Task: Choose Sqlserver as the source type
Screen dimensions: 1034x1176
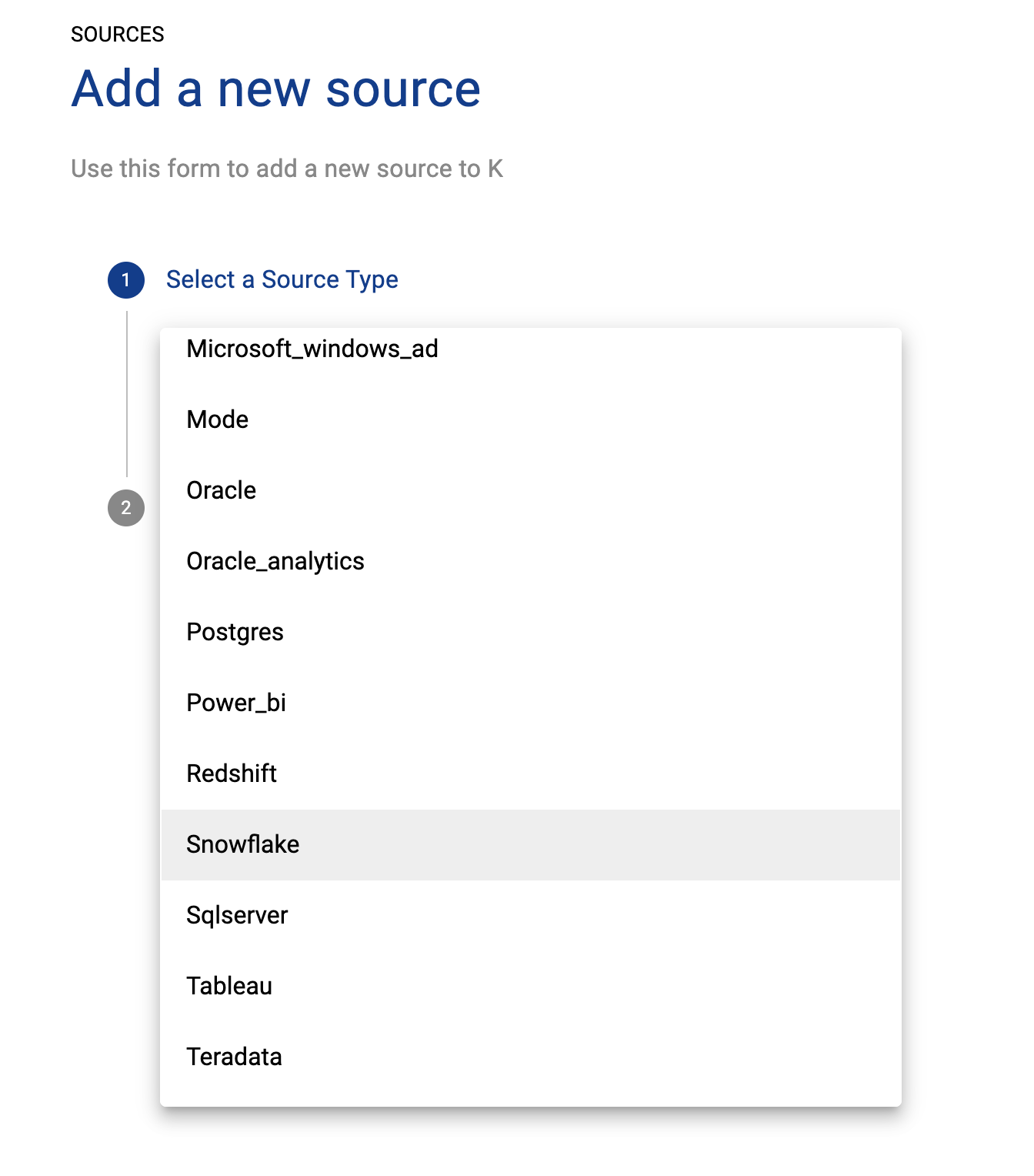Action: [x=237, y=915]
